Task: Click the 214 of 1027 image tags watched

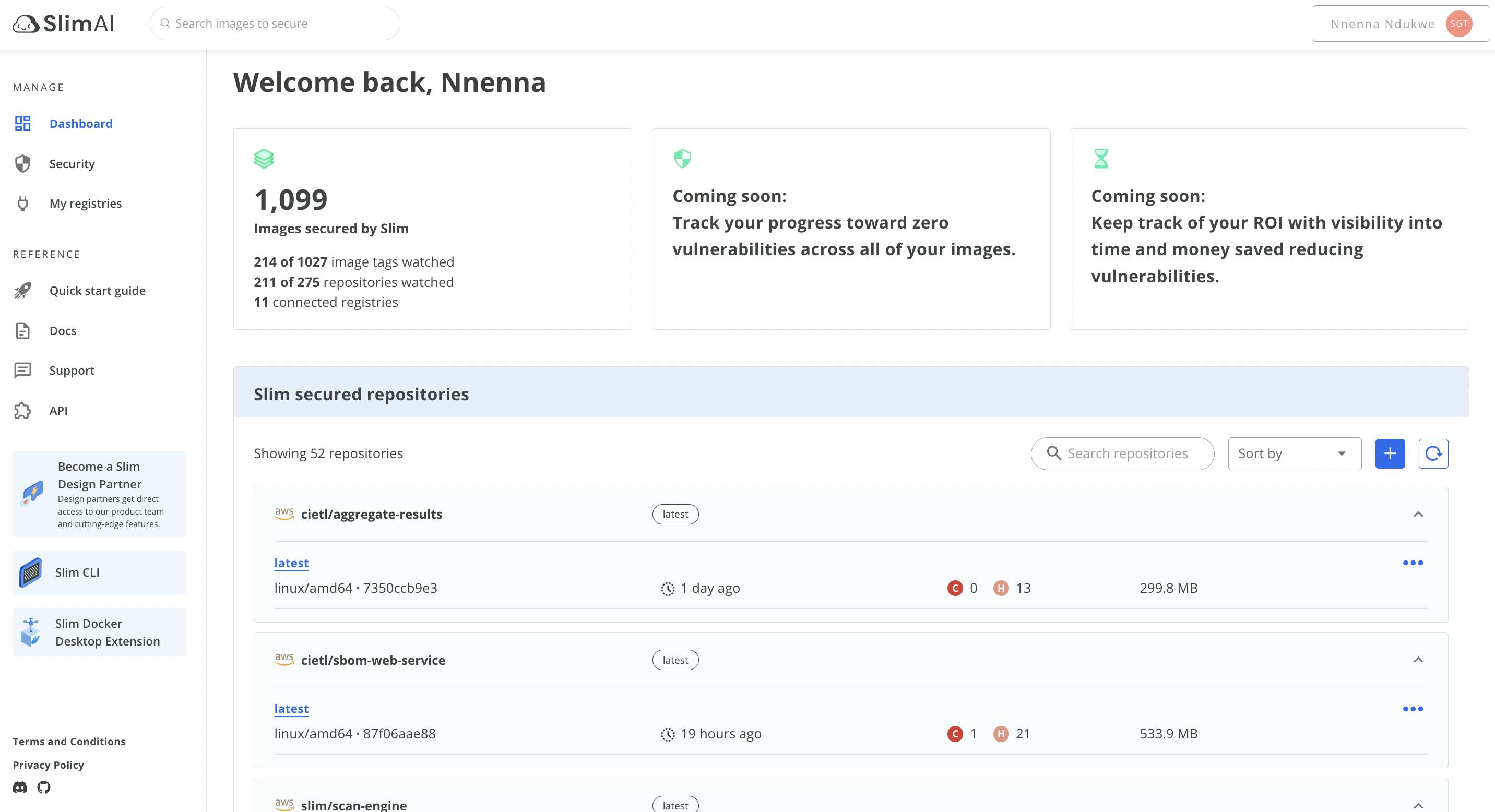Action: click(x=354, y=262)
